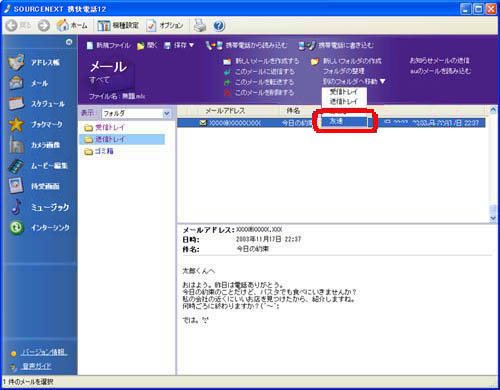Sort by the メールアドレス column header
The height and width of the screenshot is (390, 500).
(x=225, y=110)
